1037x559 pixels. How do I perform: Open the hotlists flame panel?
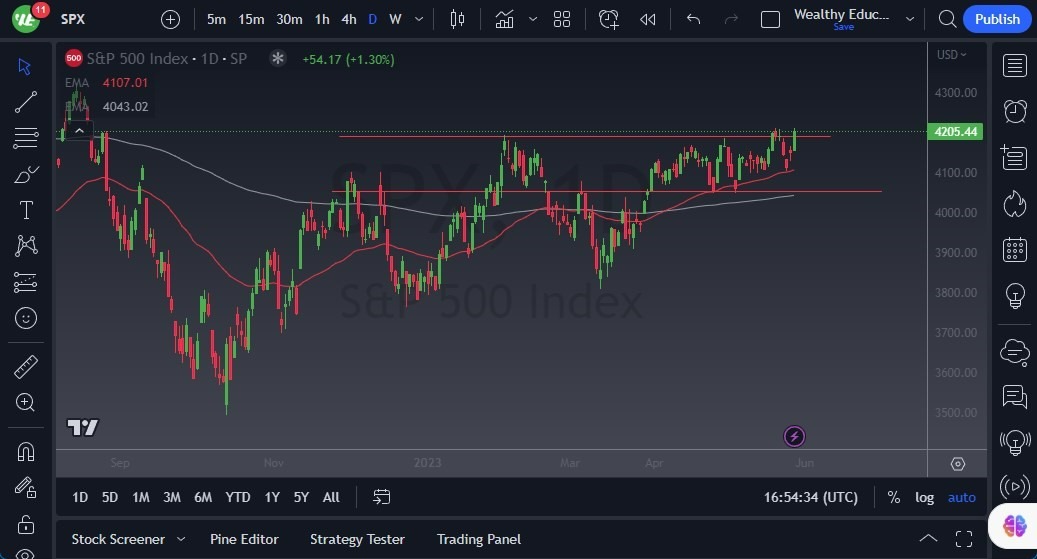1015,204
